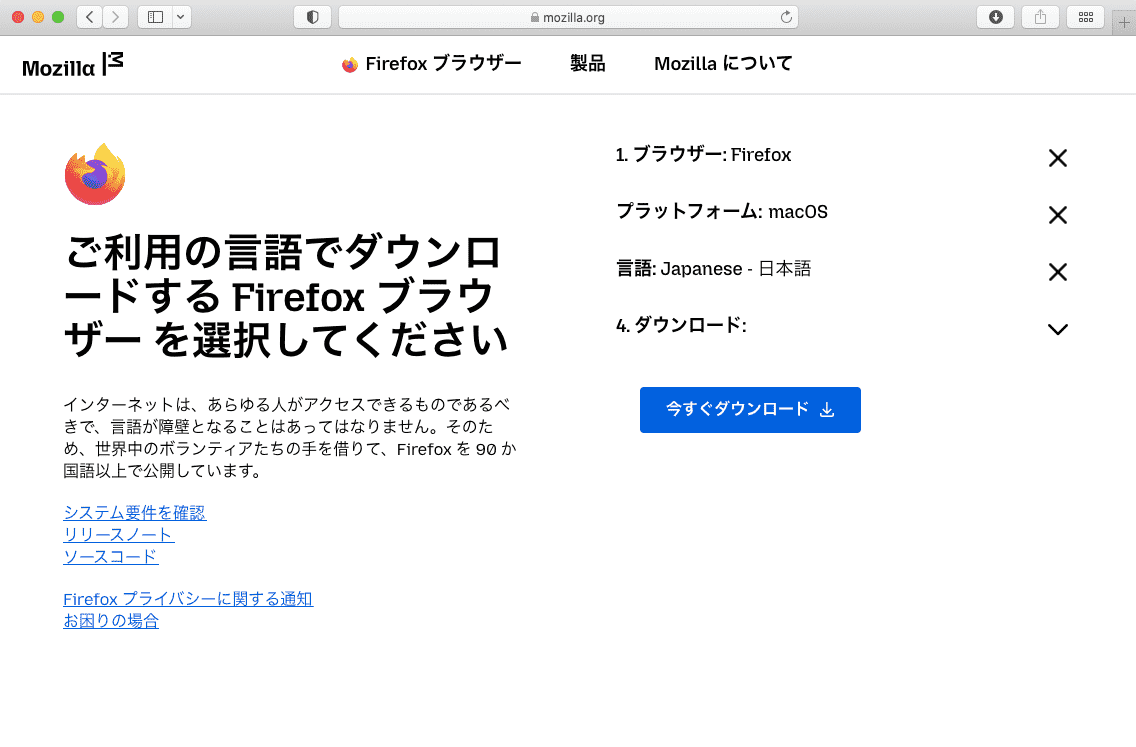Open the Downloads icon in the toolbar
This screenshot has width=1136, height=747.
click(x=995, y=16)
